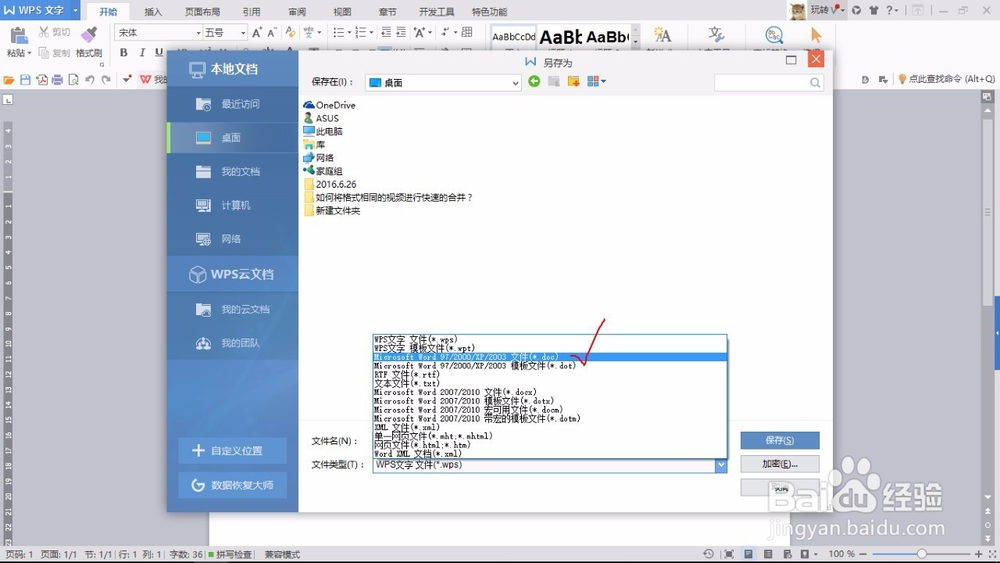1000x563 pixels.
Task: Choose Microsoft Word 97/2000/XP/2003 文件(*.doc)
Action: (550, 357)
